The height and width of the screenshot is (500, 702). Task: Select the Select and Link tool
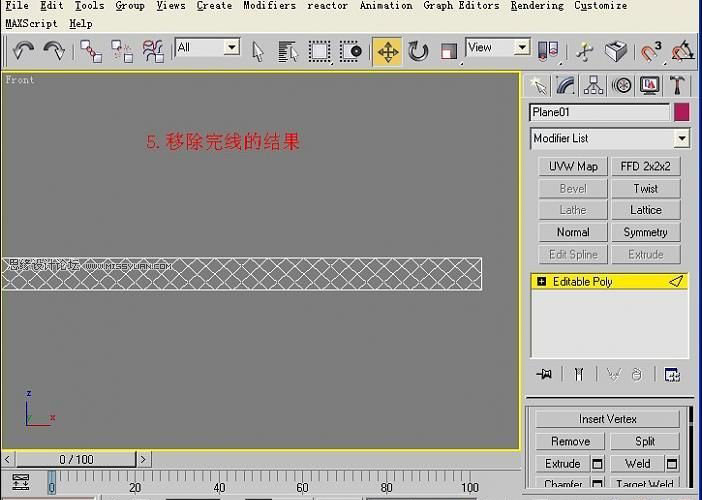91,51
